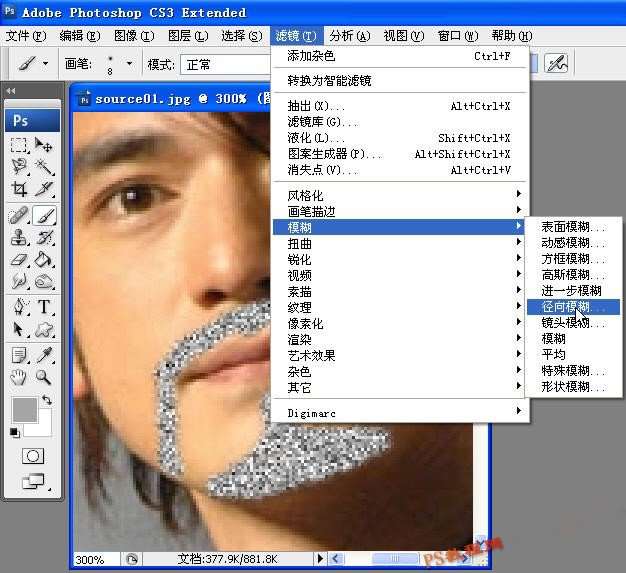Select the Hand tool
This screenshot has height=573, width=626.
[x=19, y=377]
